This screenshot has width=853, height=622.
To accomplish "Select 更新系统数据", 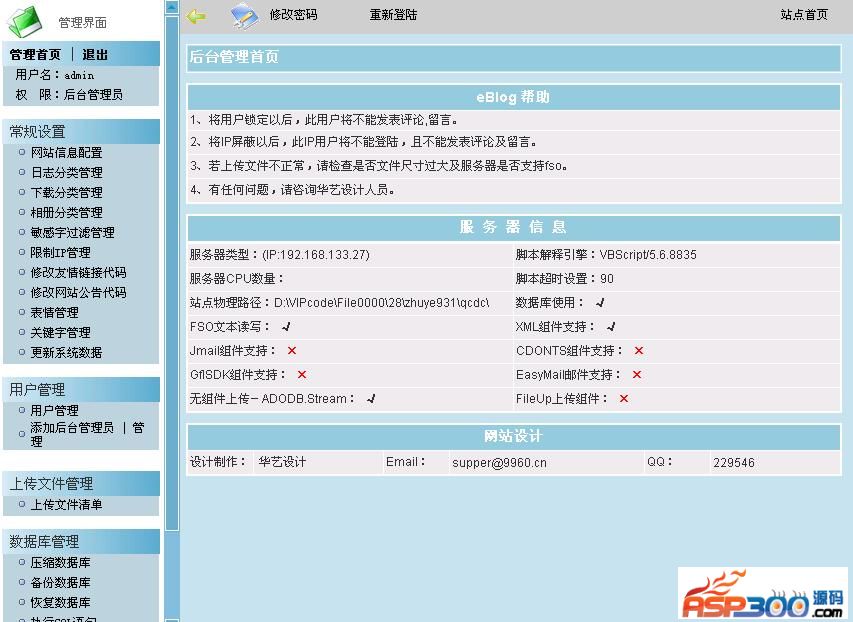I will coord(66,352).
